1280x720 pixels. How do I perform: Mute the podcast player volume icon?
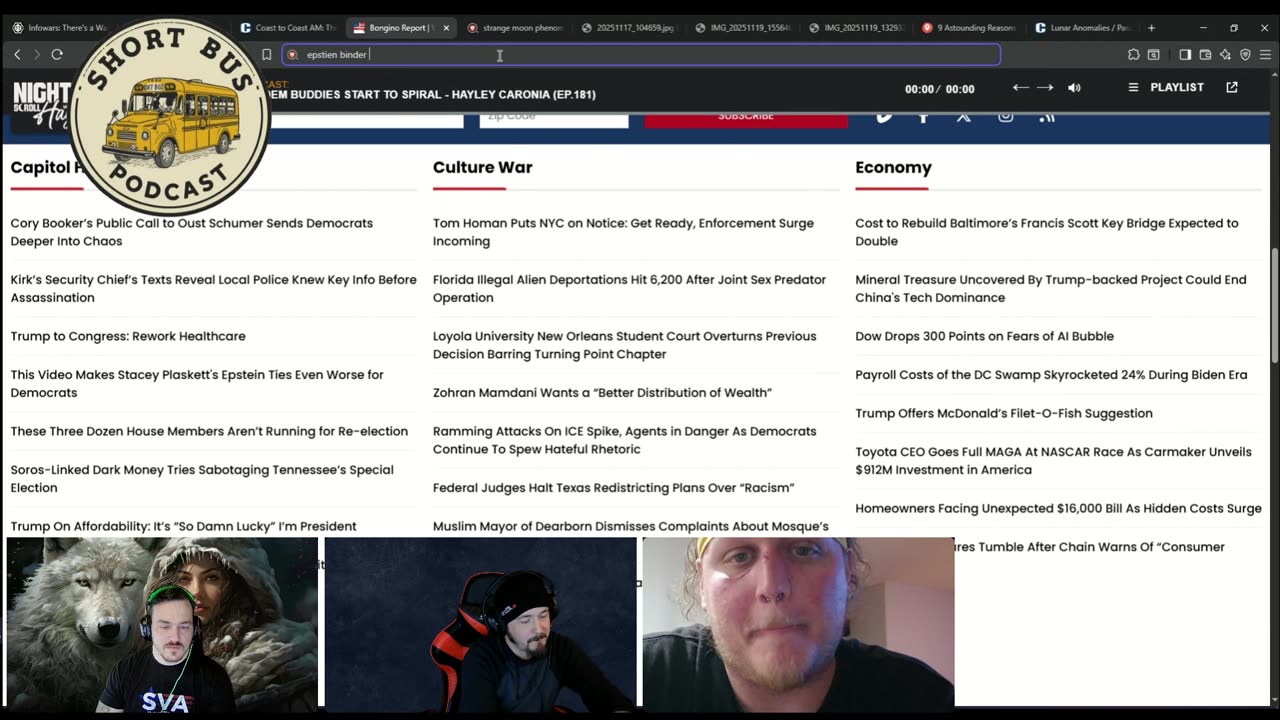coord(1074,88)
